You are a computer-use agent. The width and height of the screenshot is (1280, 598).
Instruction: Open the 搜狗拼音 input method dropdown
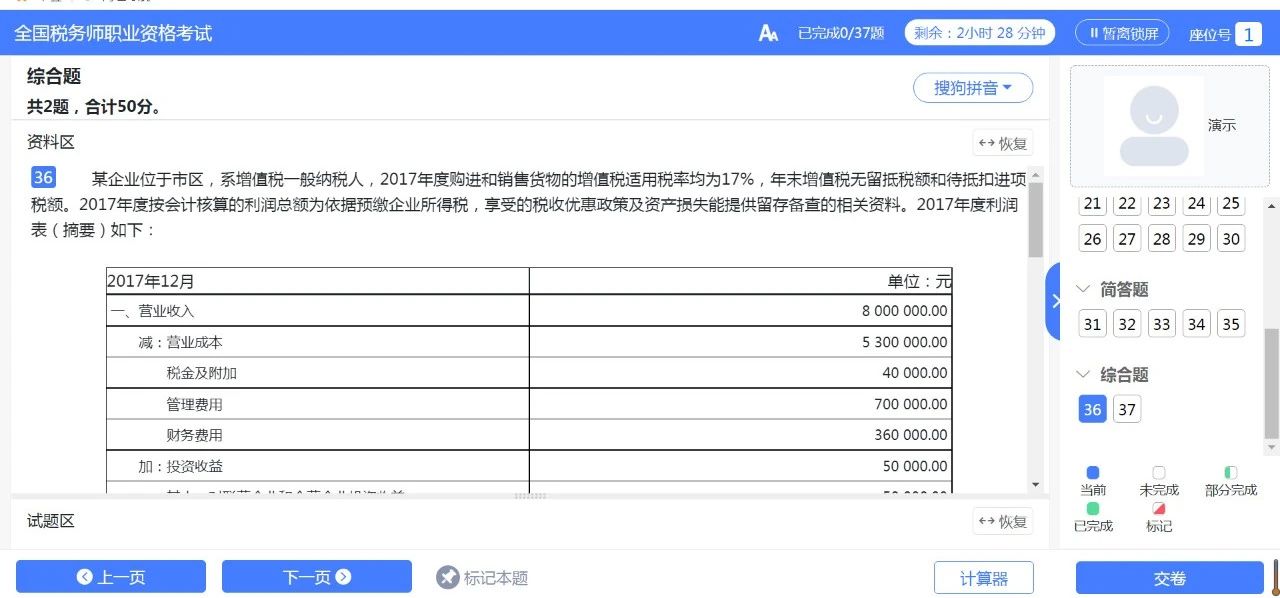[973, 88]
